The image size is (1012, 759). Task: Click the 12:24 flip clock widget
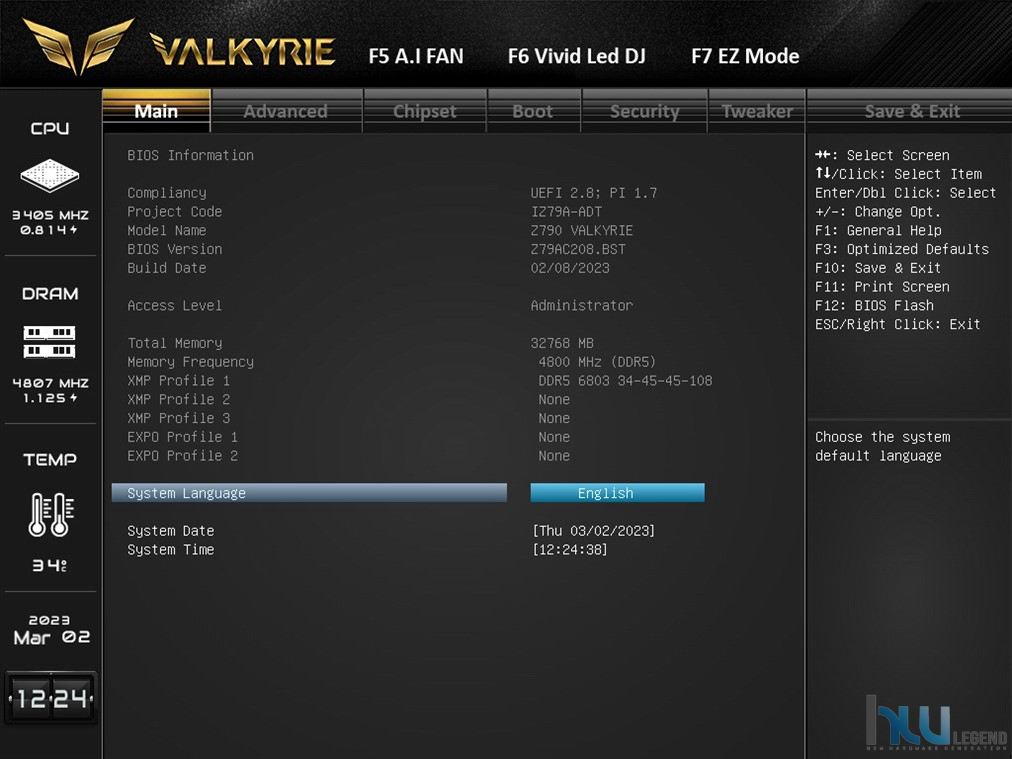tap(51, 698)
